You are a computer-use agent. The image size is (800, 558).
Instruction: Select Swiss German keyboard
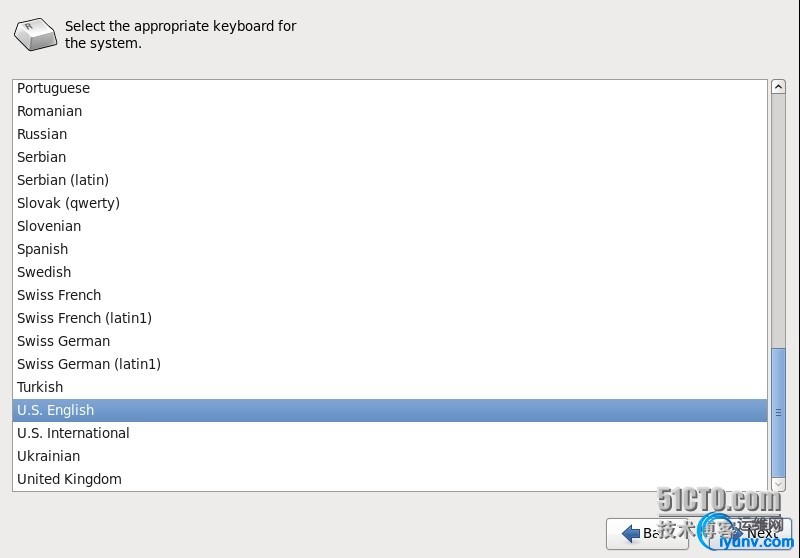[63, 341]
